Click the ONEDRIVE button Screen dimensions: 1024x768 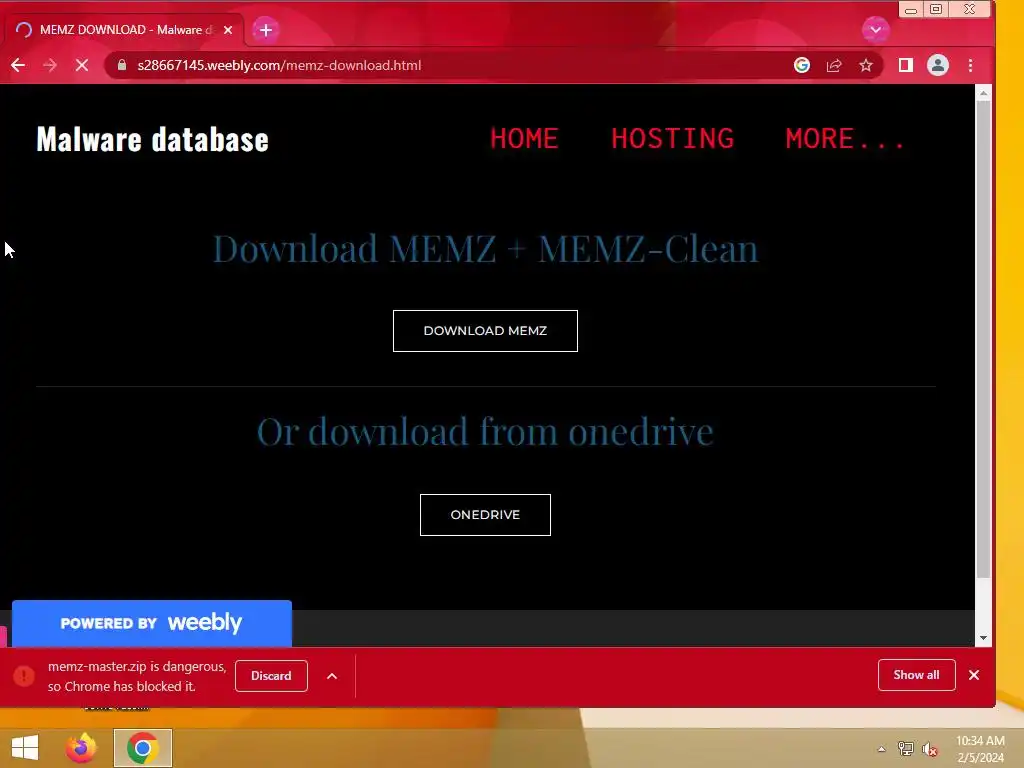tap(485, 515)
